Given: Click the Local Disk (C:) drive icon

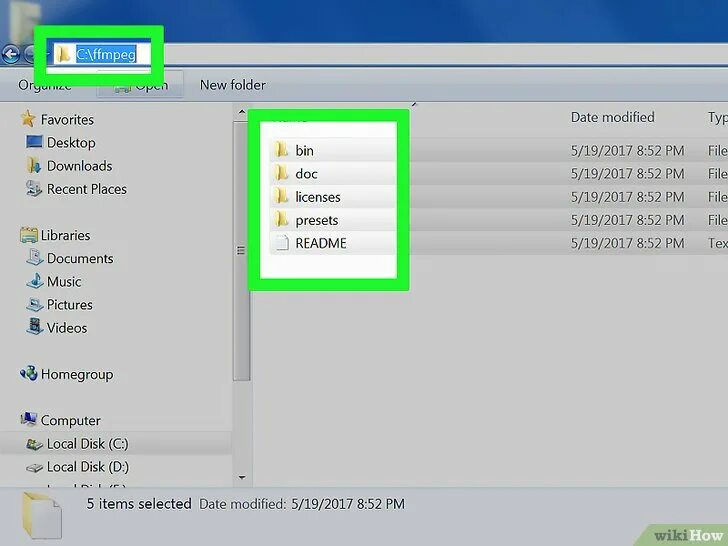Looking at the screenshot, I should pyautogui.click(x=34, y=444).
